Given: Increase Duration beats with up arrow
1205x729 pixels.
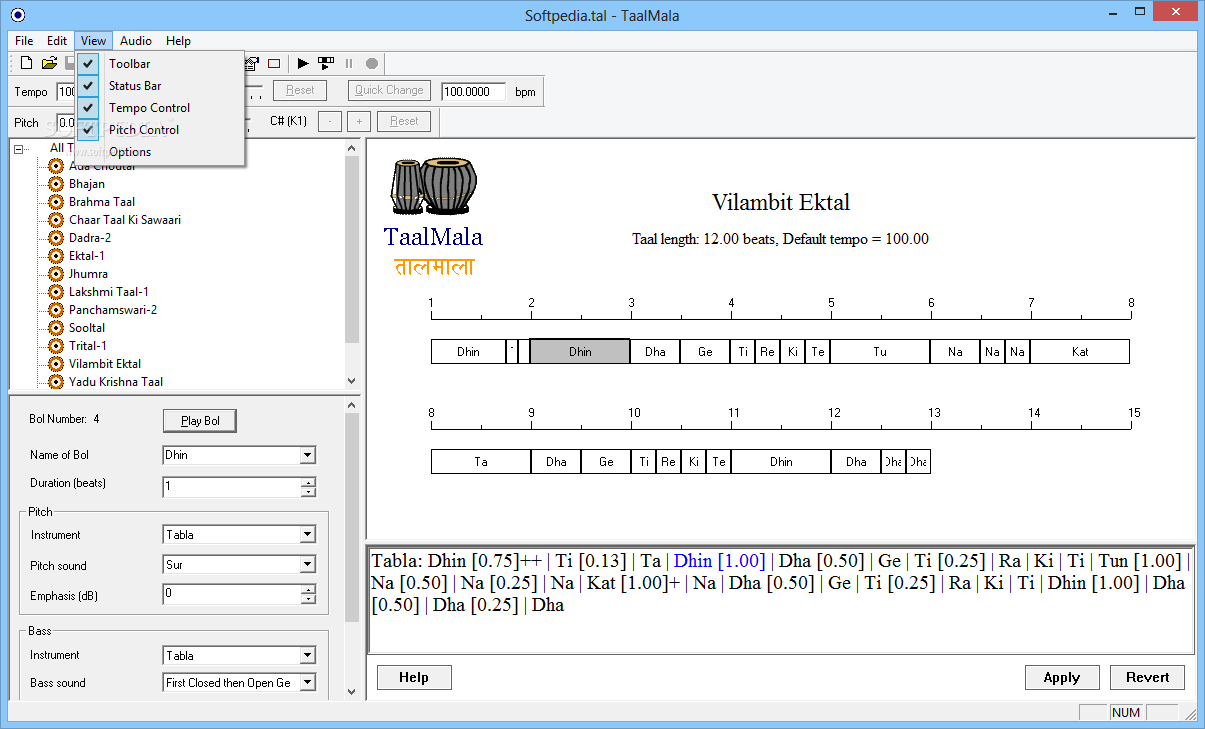Looking at the screenshot, I should [x=308, y=482].
